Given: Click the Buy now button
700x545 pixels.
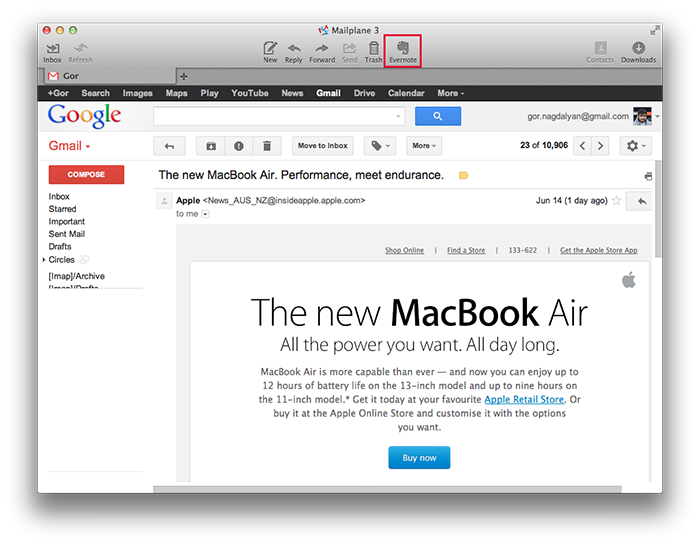Looking at the screenshot, I should point(419,458).
